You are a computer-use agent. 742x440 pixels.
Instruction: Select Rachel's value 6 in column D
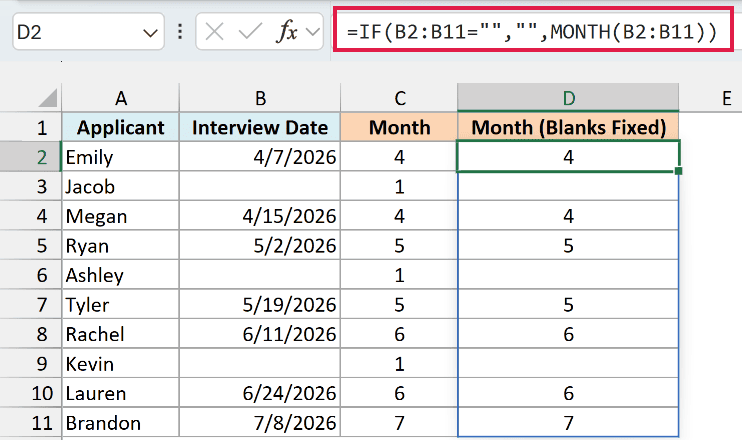coord(568,334)
